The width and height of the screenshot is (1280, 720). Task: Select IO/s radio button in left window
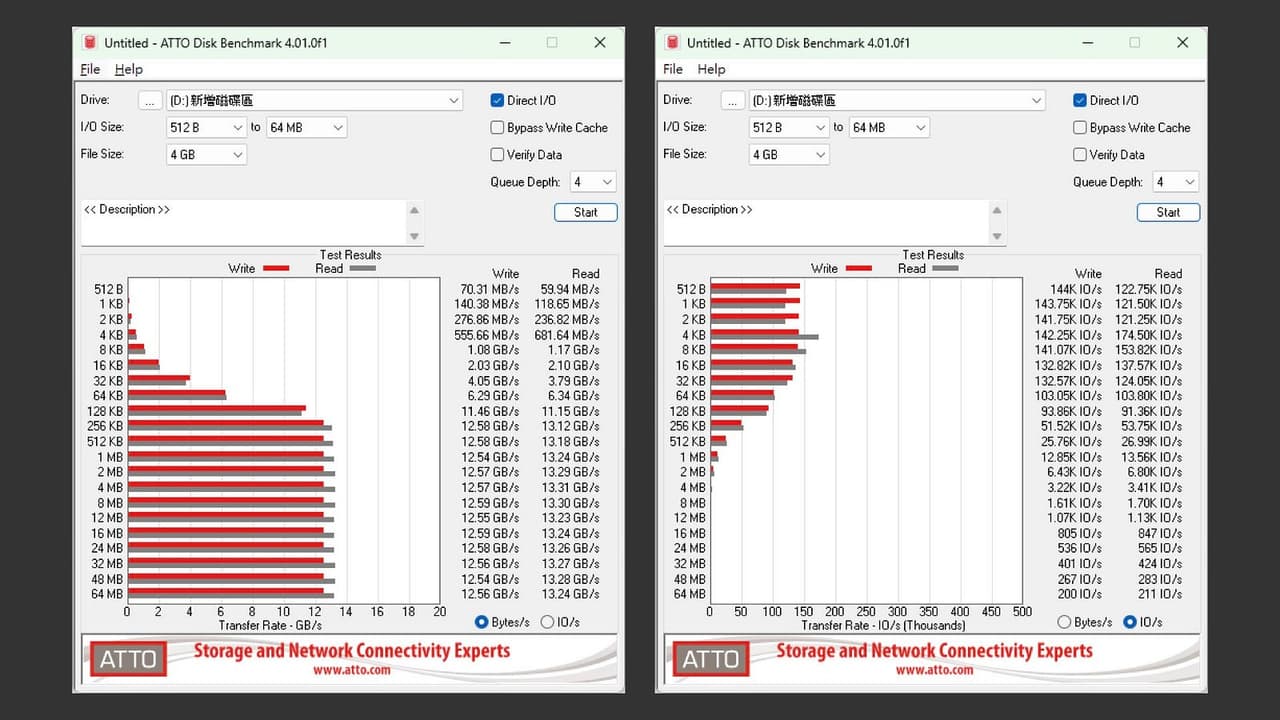click(x=547, y=622)
